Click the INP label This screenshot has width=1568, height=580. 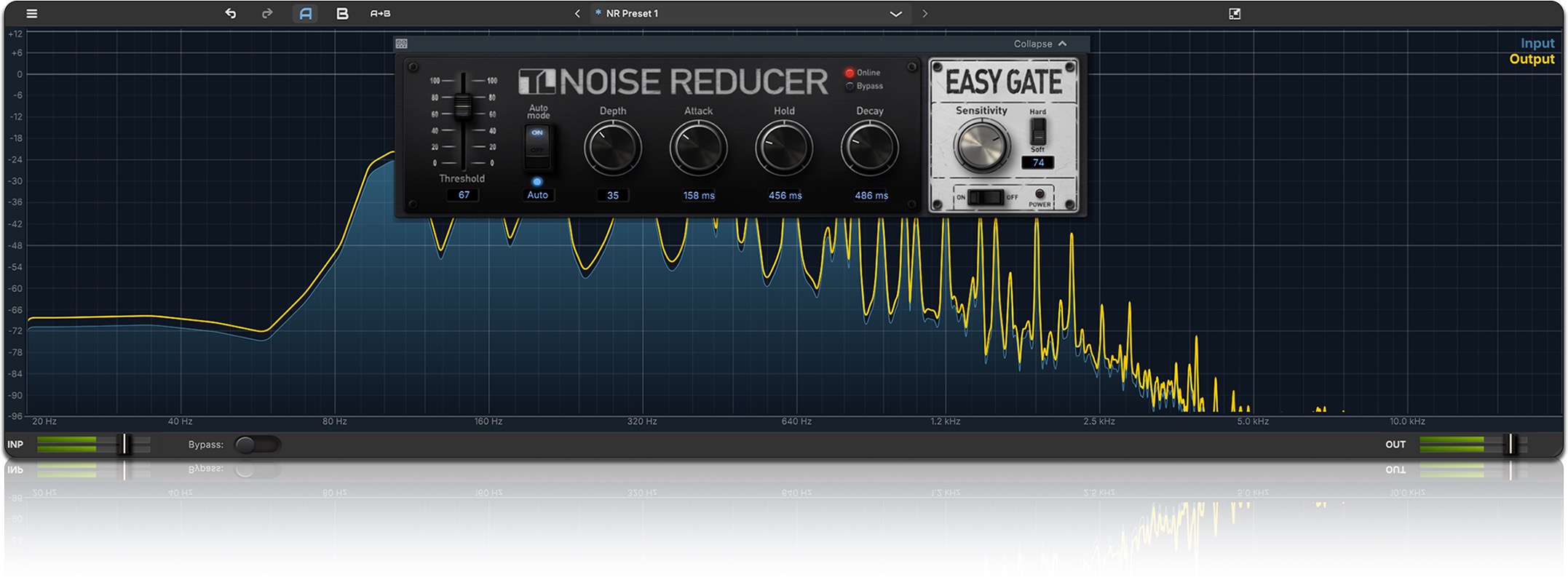click(x=15, y=445)
